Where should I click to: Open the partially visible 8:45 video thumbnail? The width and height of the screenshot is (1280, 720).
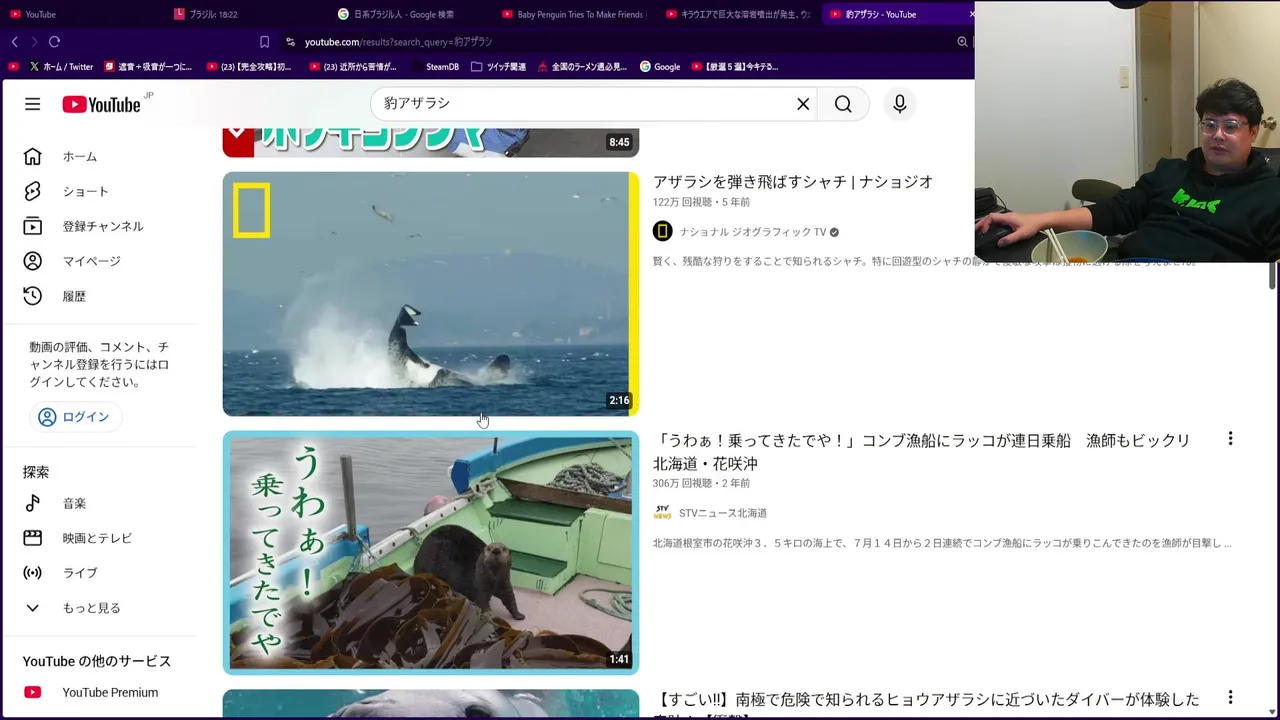coord(430,142)
